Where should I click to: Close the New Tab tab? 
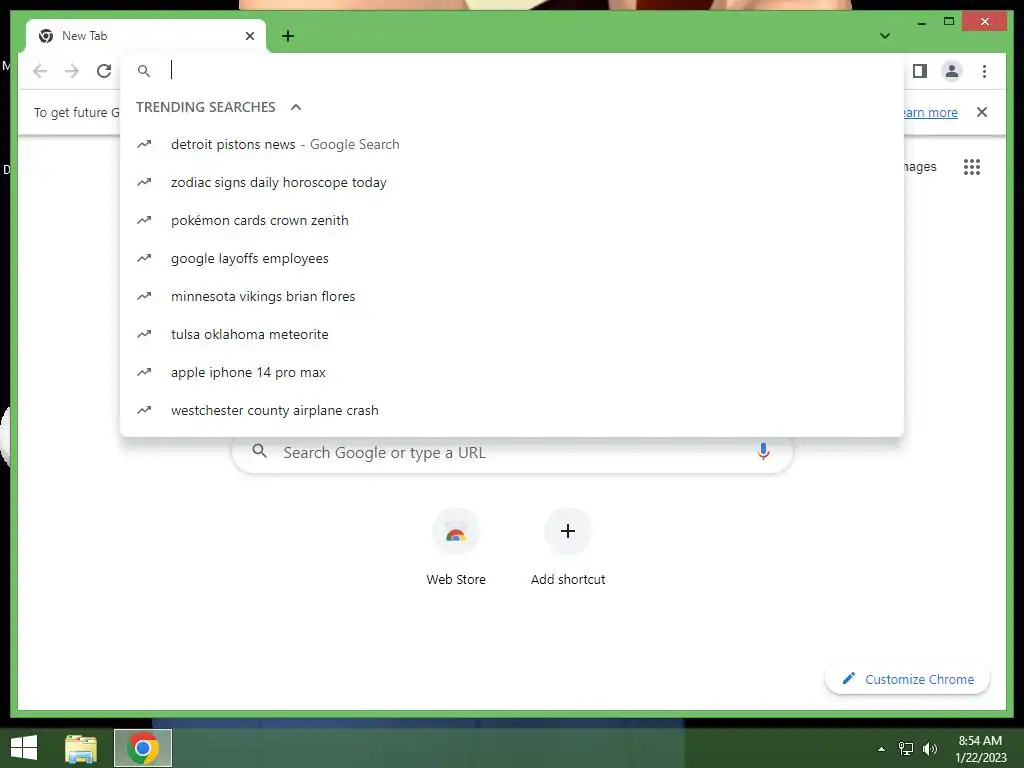click(249, 36)
